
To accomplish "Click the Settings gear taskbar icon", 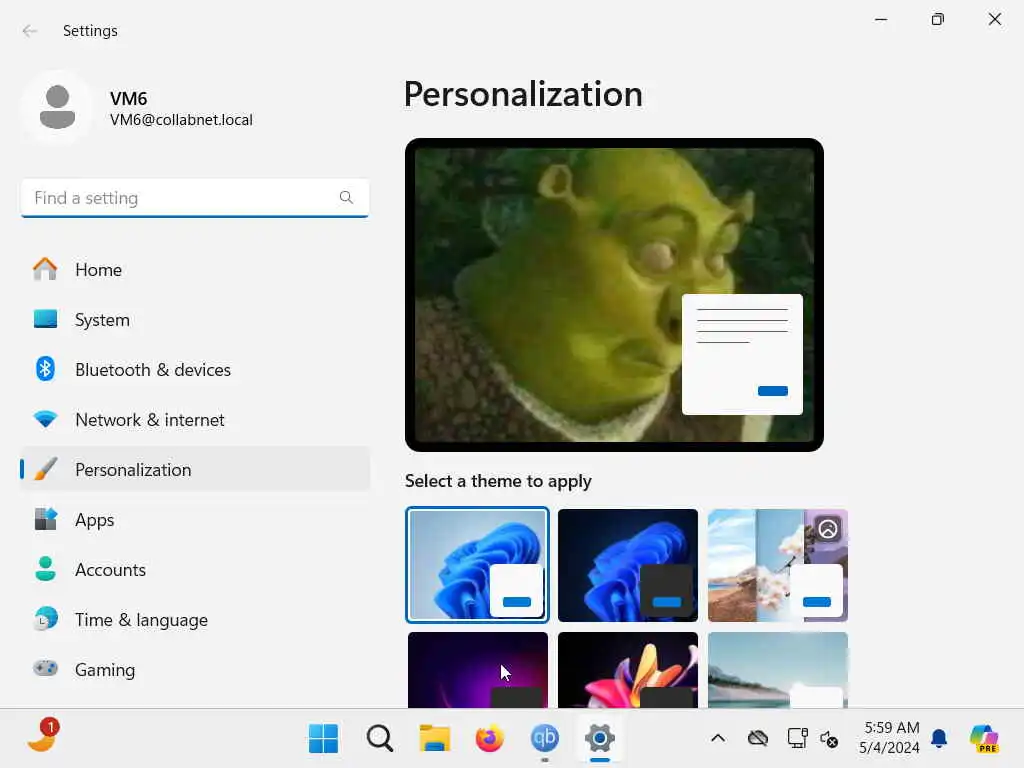I will pos(600,739).
